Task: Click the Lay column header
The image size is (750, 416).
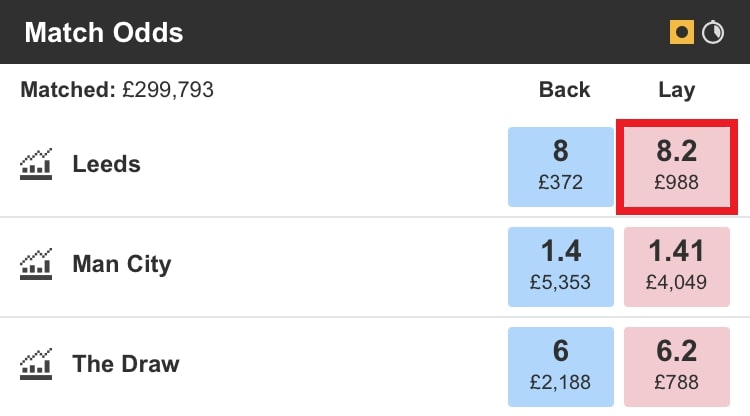Action: (676, 90)
